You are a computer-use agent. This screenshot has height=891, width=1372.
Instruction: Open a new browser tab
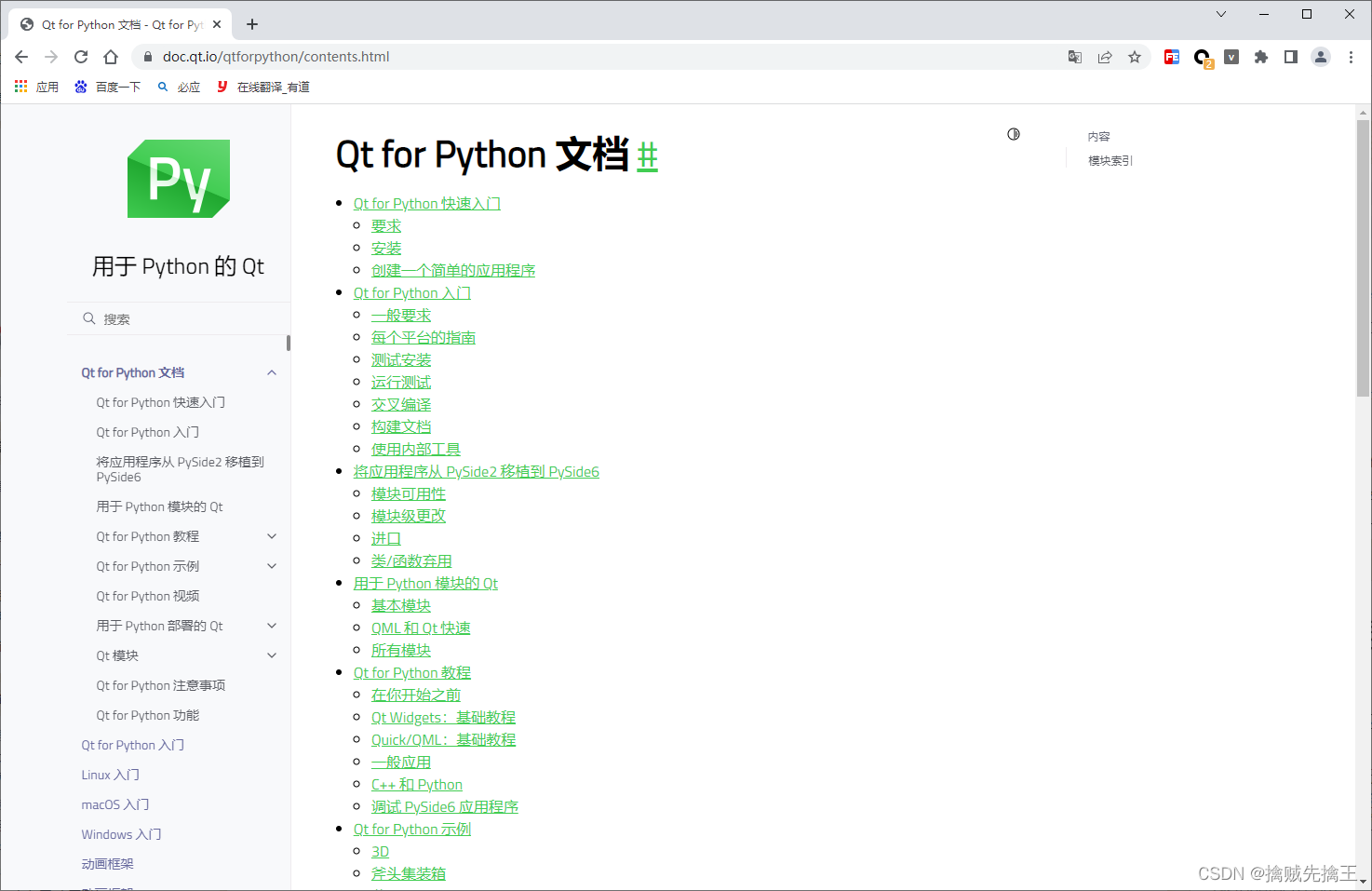click(252, 24)
